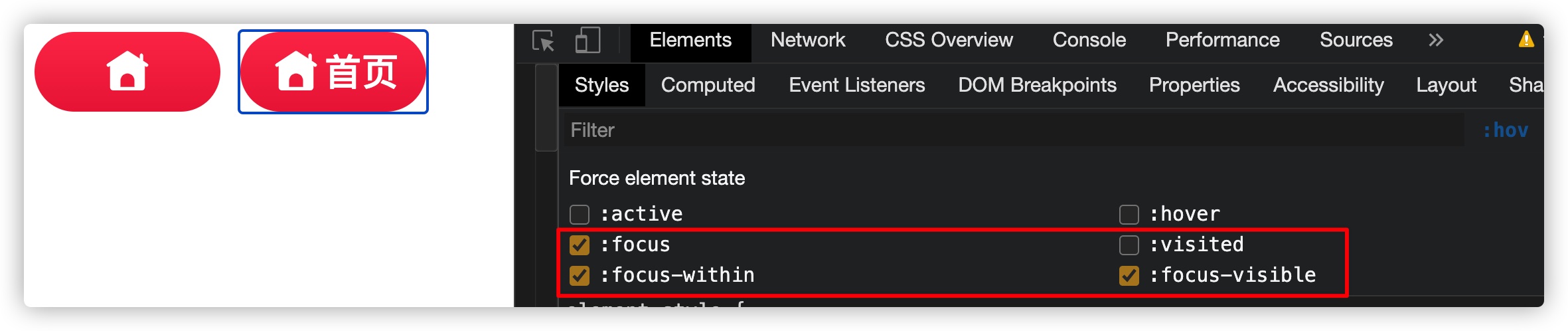Click the yellow warning triangle icon
The width and height of the screenshot is (1568, 331).
coord(1526,40)
